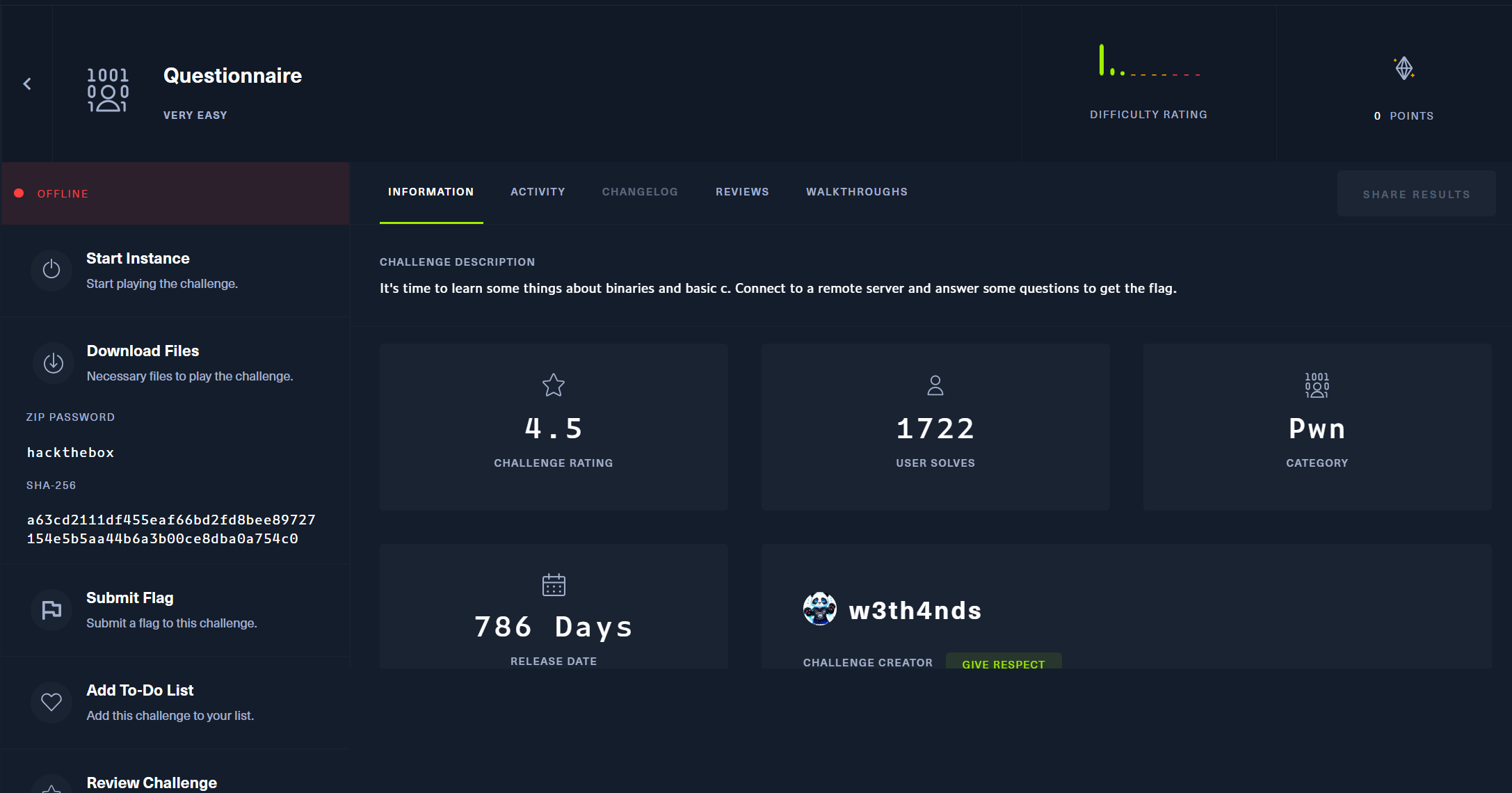This screenshot has width=1512, height=793.
Task: Open the w3th4nds creator profile name
Action: pos(915,610)
